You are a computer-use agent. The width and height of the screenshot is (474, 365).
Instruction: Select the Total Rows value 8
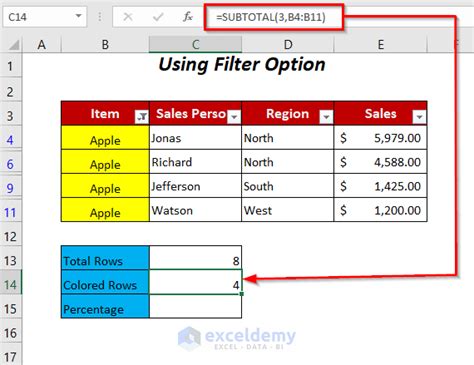pyautogui.click(x=195, y=258)
